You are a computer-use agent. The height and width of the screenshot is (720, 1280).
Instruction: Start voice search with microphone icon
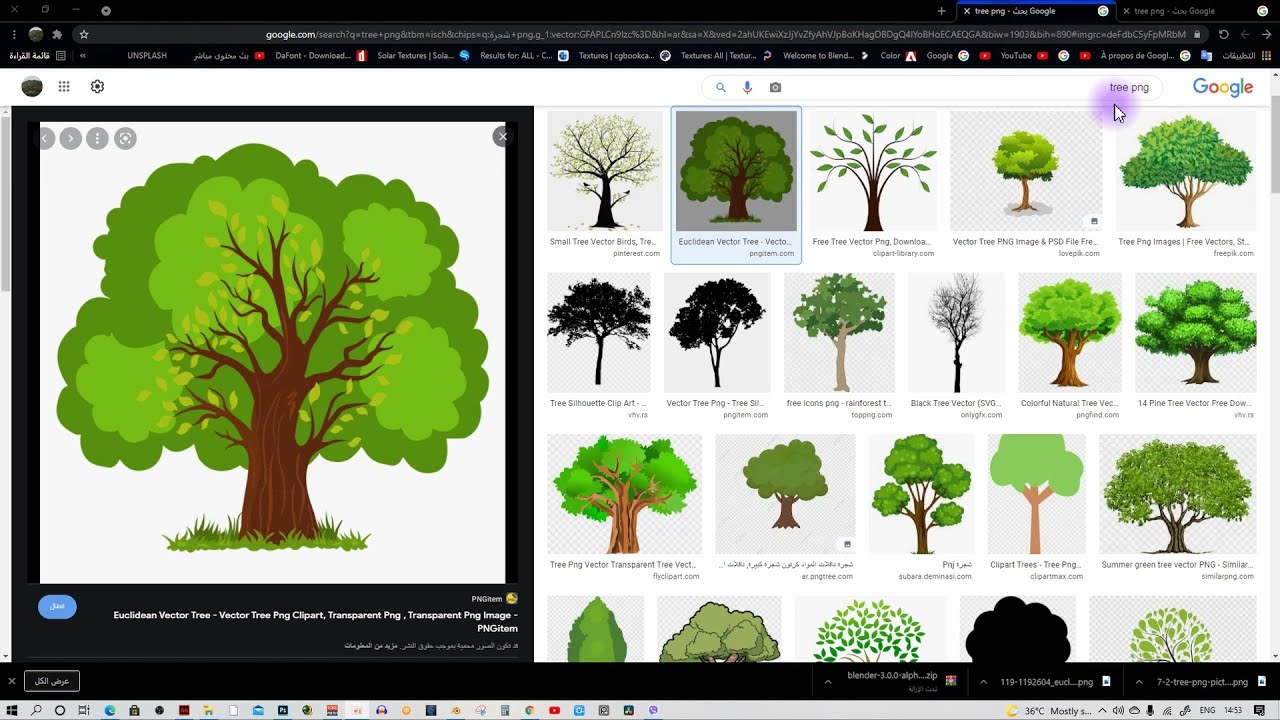point(747,88)
